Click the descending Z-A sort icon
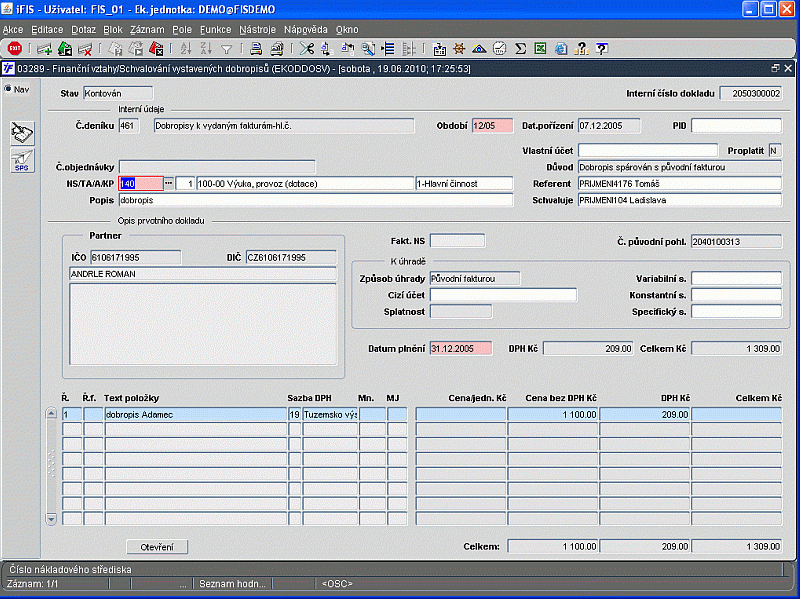 click(206, 49)
